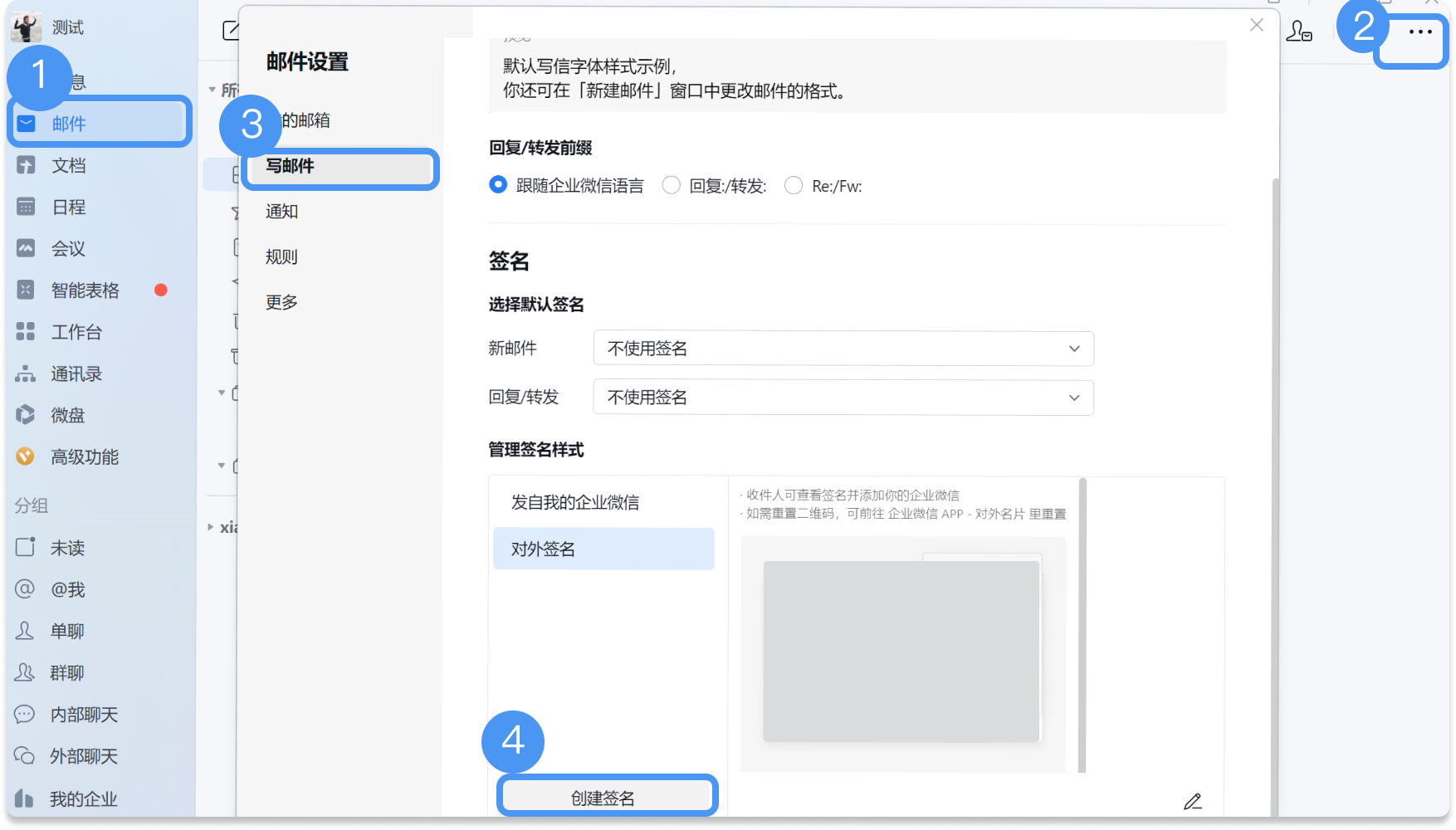Open the 回复/转发 signature dropdown
Image resolution: width=1456 pixels, height=830 pixels.
pos(843,398)
